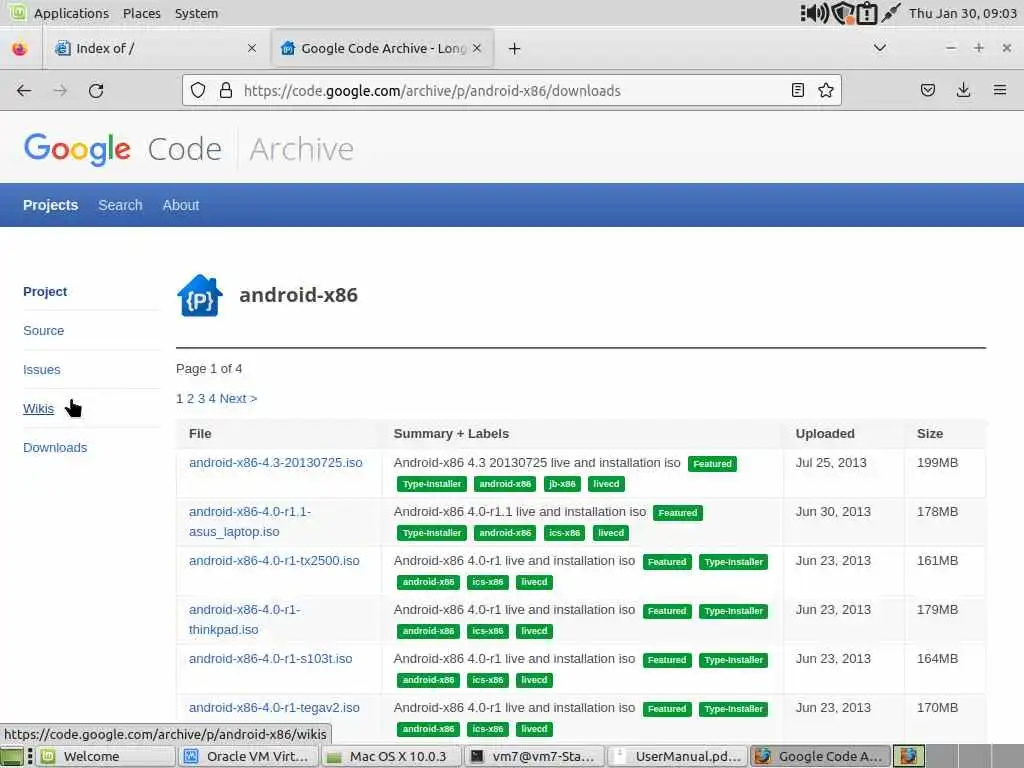Select Project in the sidebar

pyautogui.click(x=45, y=291)
